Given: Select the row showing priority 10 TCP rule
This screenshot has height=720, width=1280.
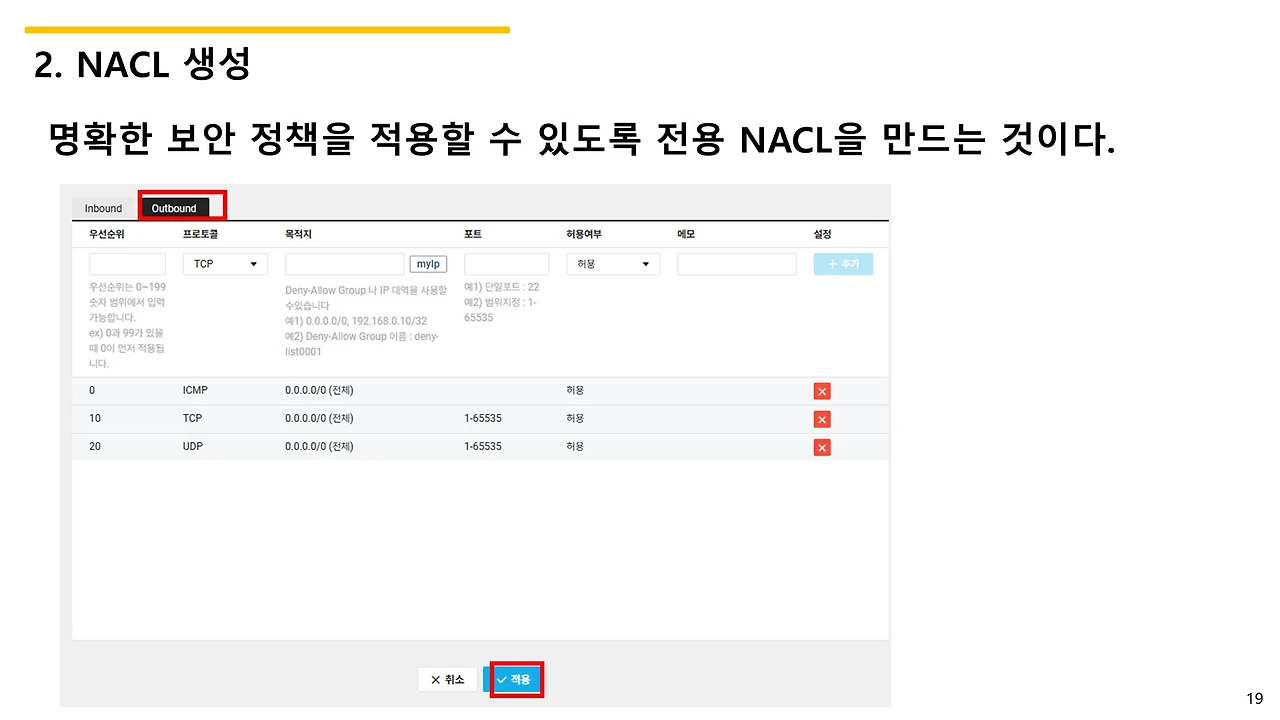Looking at the screenshot, I should click(x=400, y=419).
